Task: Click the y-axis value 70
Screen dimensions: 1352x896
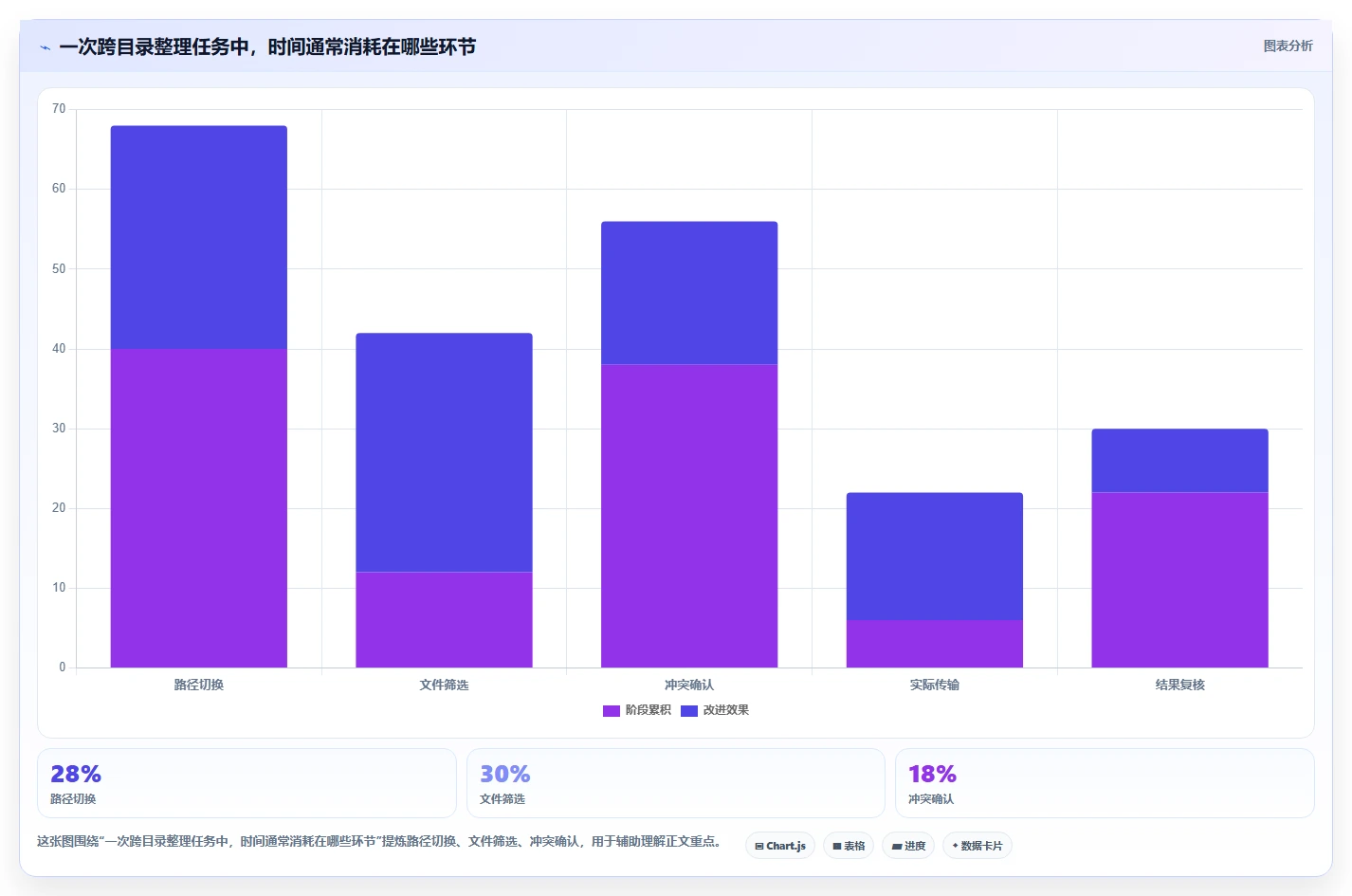Action: click(x=59, y=109)
